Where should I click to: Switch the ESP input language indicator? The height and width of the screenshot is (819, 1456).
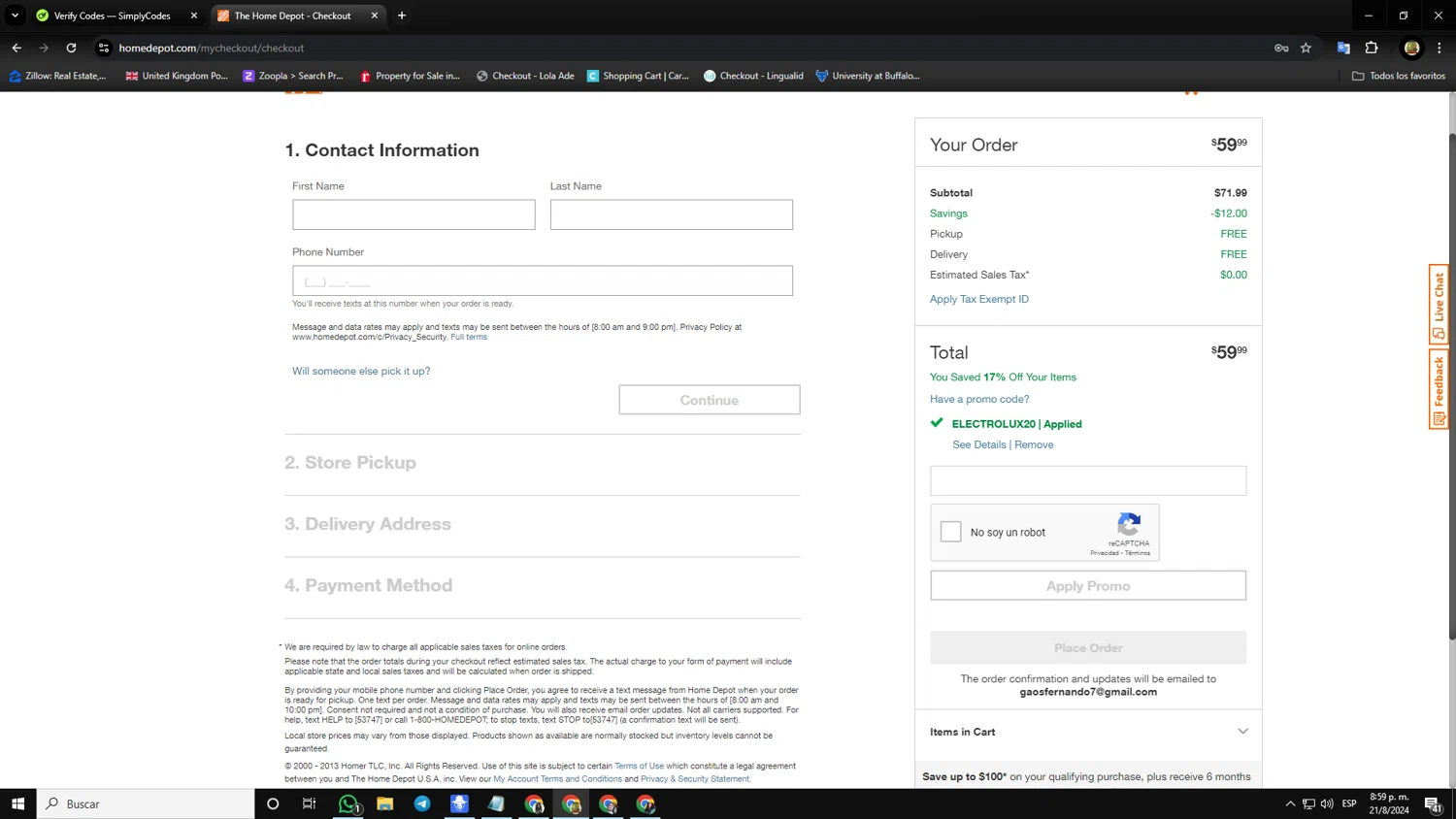(x=1349, y=803)
